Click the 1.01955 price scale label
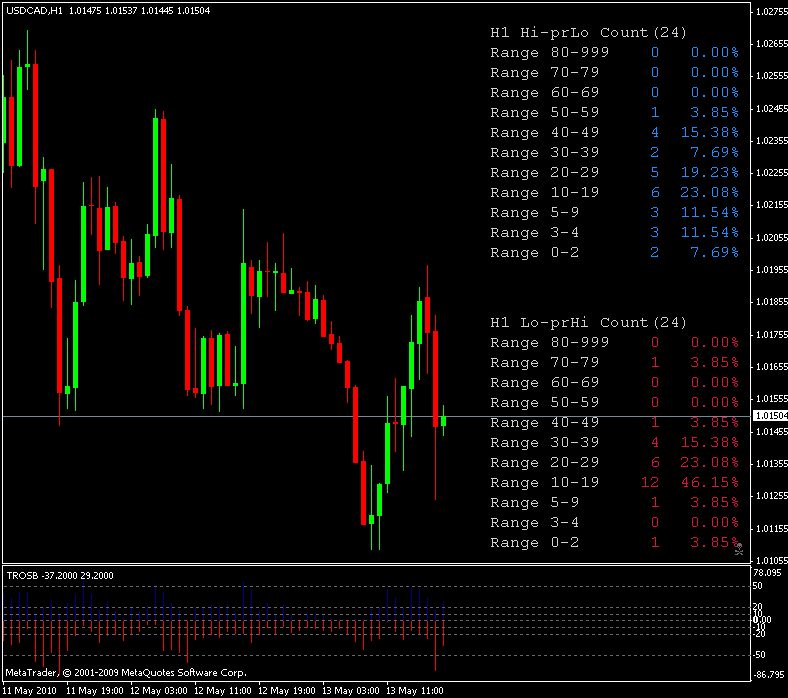 coord(772,270)
